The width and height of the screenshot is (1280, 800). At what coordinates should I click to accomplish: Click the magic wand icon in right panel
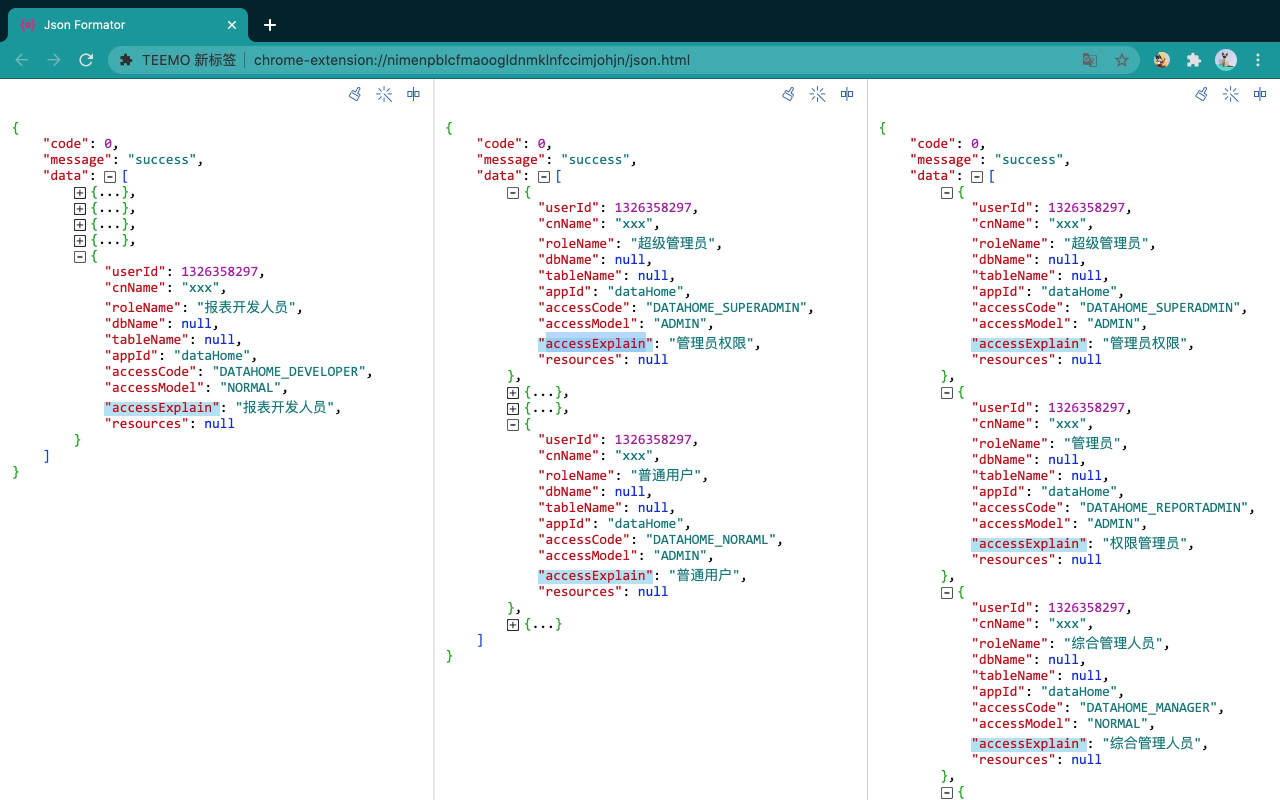[1231, 94]
